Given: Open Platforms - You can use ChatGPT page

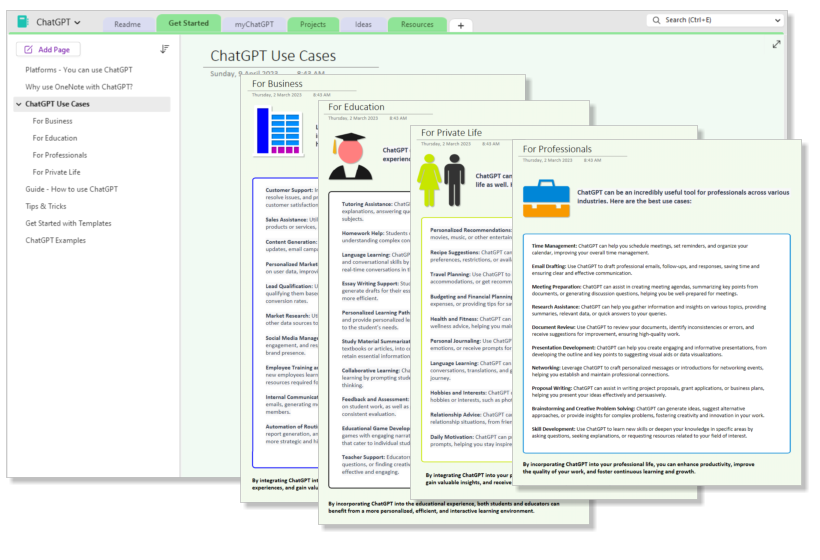Looking at the screenshot, I should pos(79,70).
